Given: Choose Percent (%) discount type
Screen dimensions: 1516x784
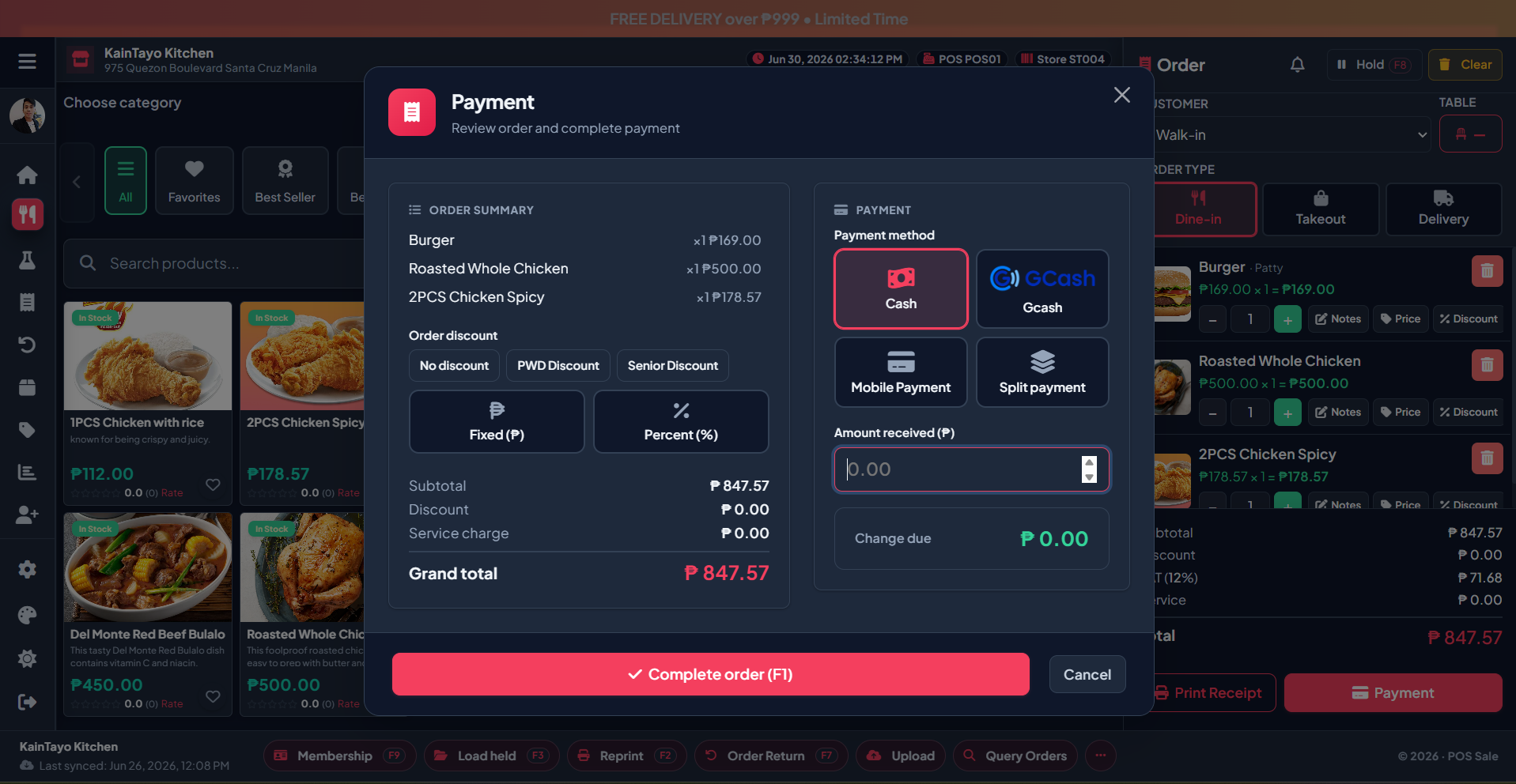Looking at the screenshot, I should coord(681,421).
